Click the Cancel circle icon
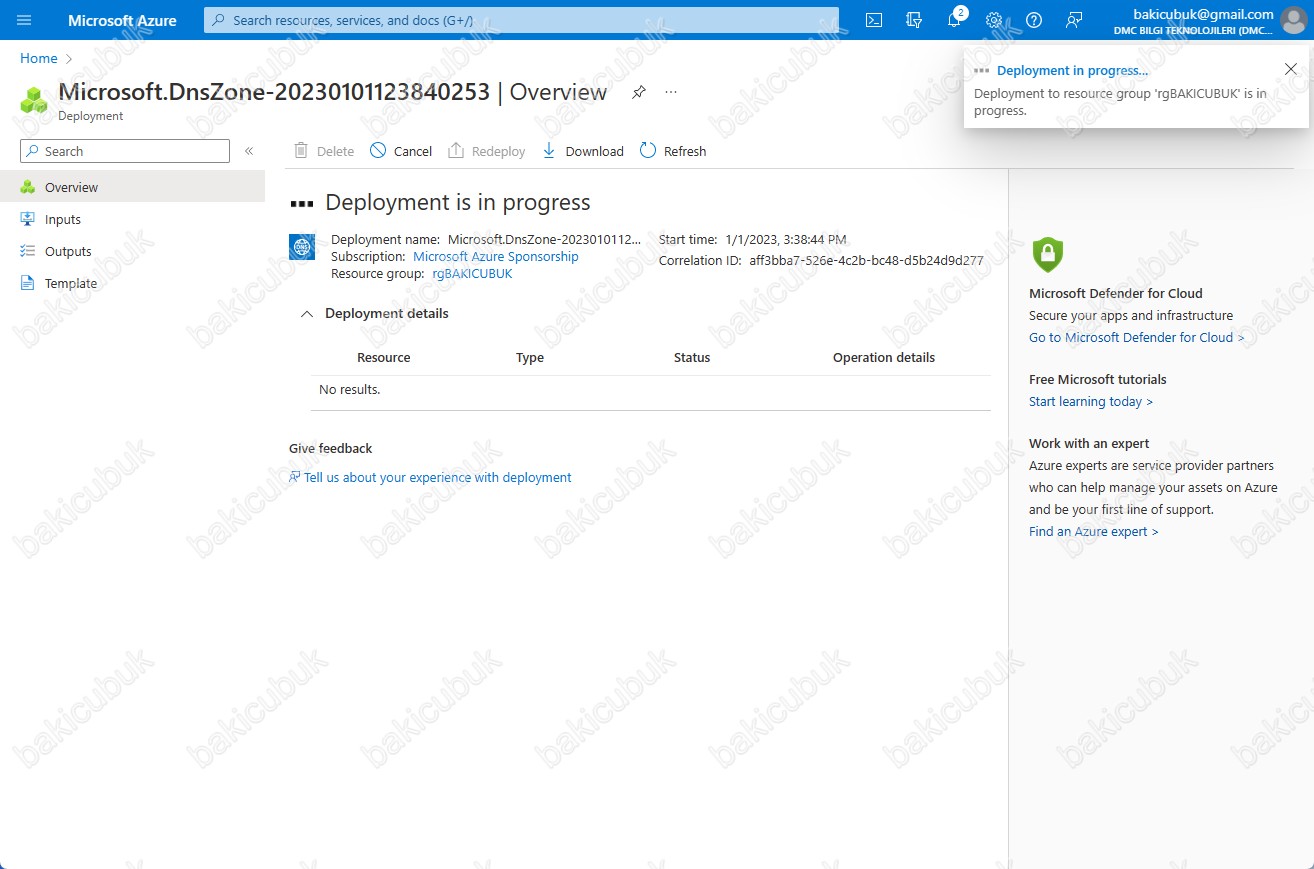The image size is (1314, 869). (378, 151)
